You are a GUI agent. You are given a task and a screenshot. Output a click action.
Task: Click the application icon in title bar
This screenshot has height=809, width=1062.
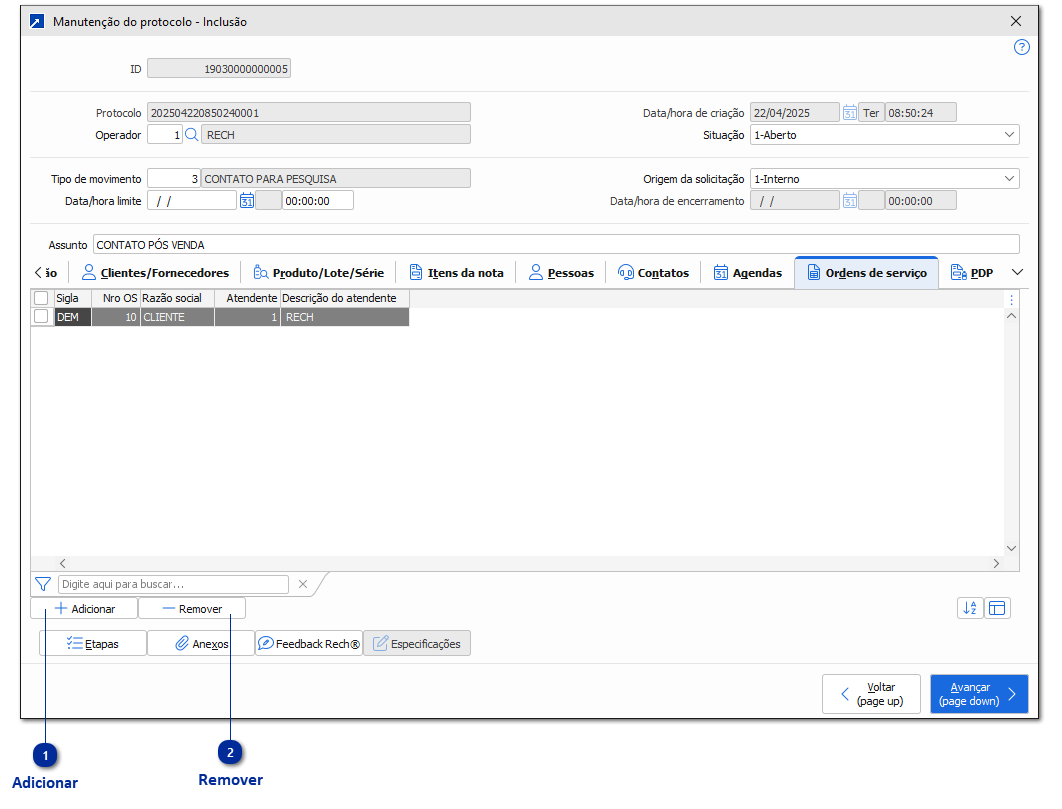pyautogui.click(x=37, y=22)
